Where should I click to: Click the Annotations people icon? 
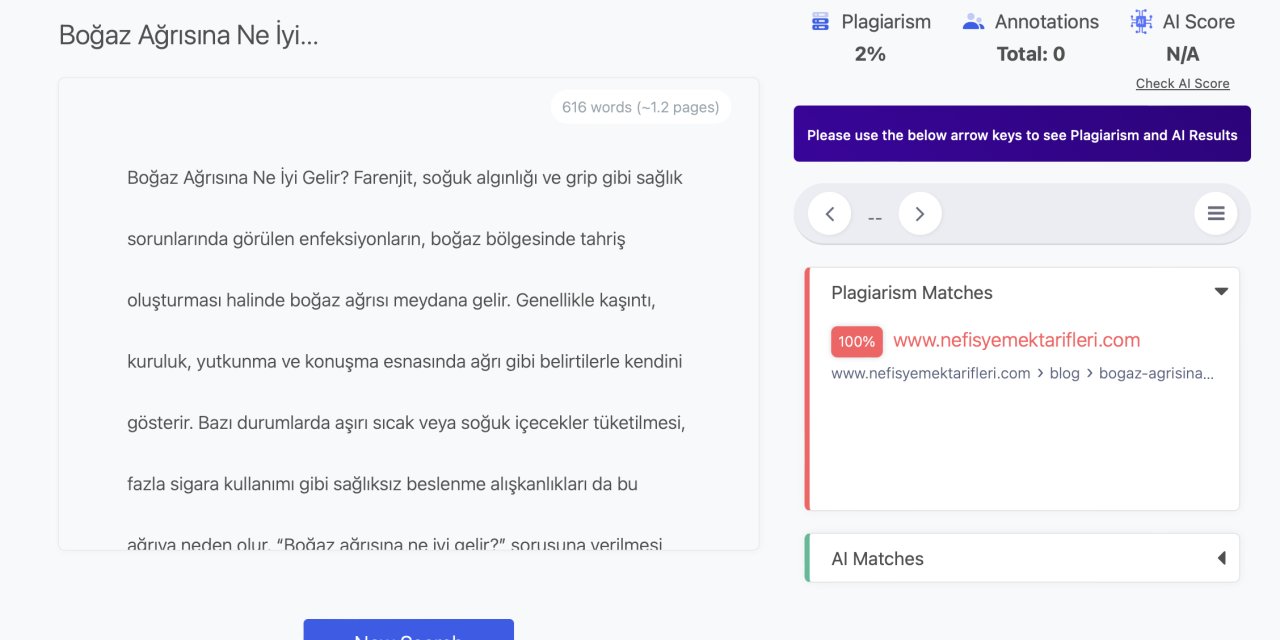(x=971, y=20)
